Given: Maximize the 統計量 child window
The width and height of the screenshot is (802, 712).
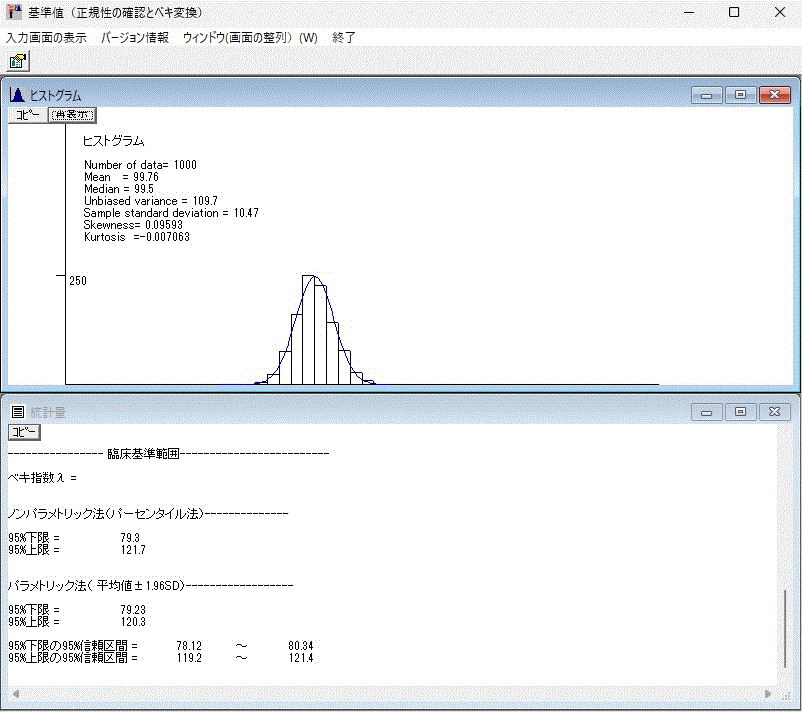Looking at the screenshot, I should tap(741, 412).
